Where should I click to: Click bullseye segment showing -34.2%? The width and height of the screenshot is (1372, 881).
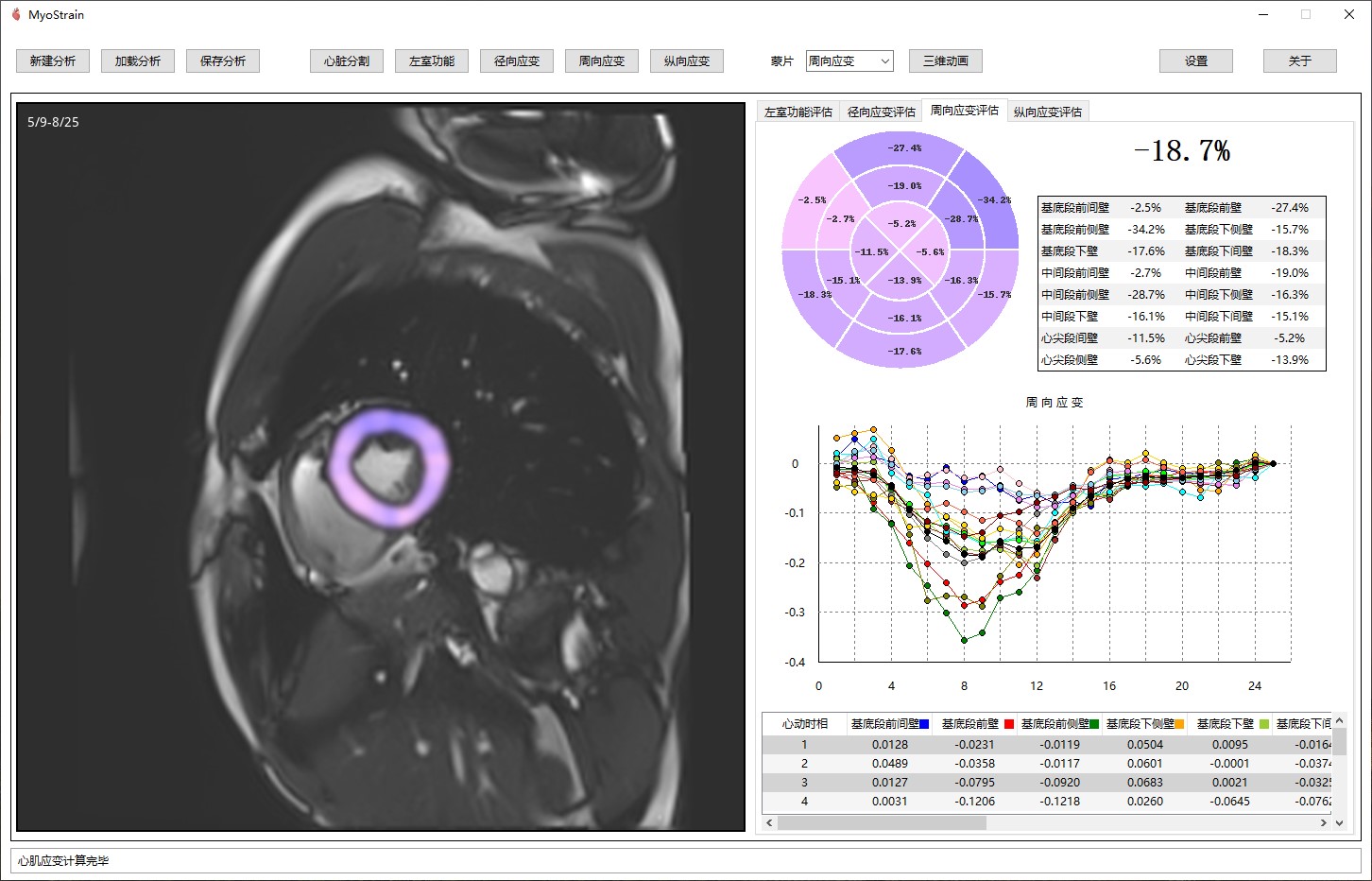994,200
